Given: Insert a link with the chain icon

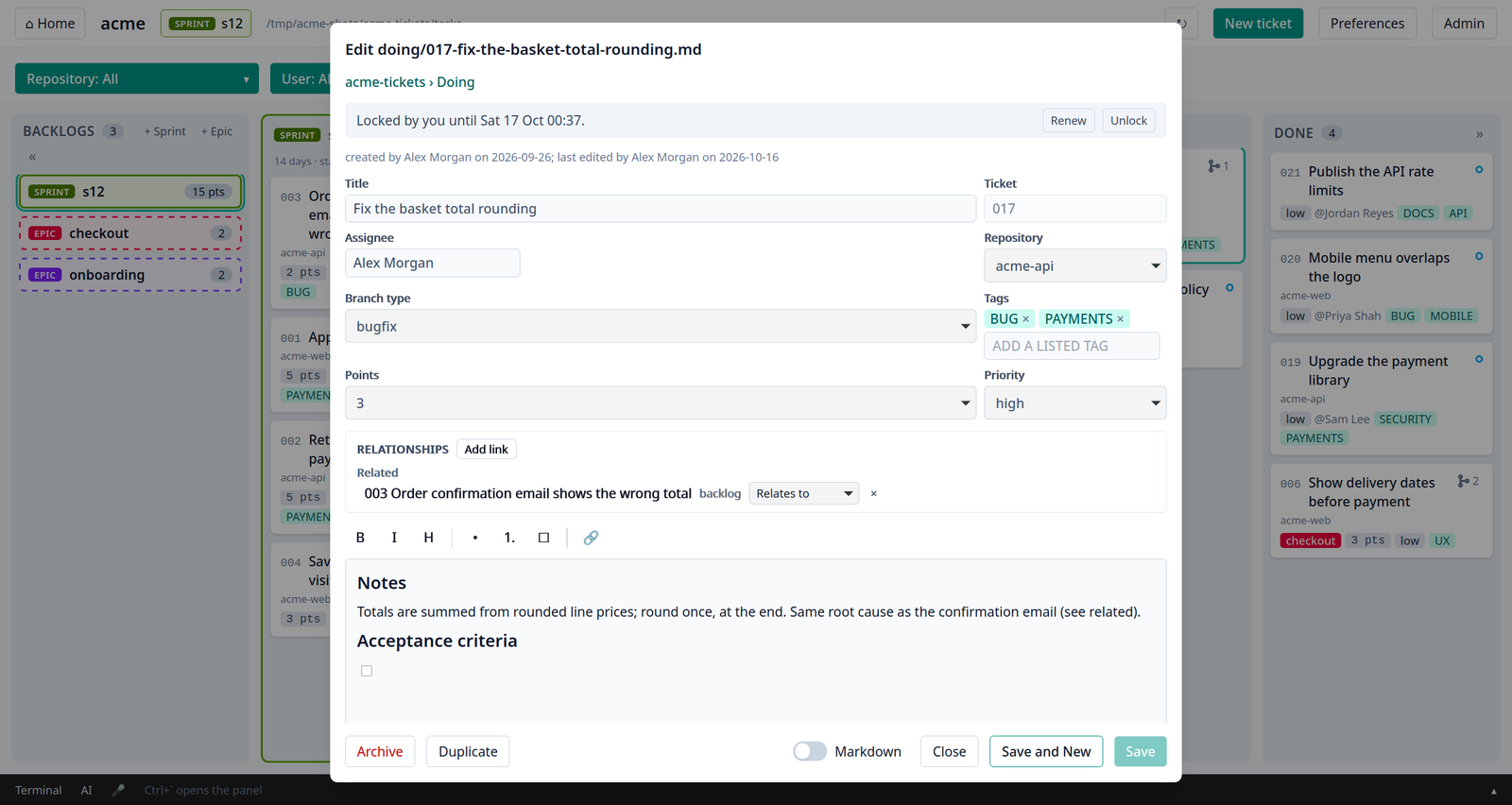Looking at the screenshot, I should click(591, 538).
